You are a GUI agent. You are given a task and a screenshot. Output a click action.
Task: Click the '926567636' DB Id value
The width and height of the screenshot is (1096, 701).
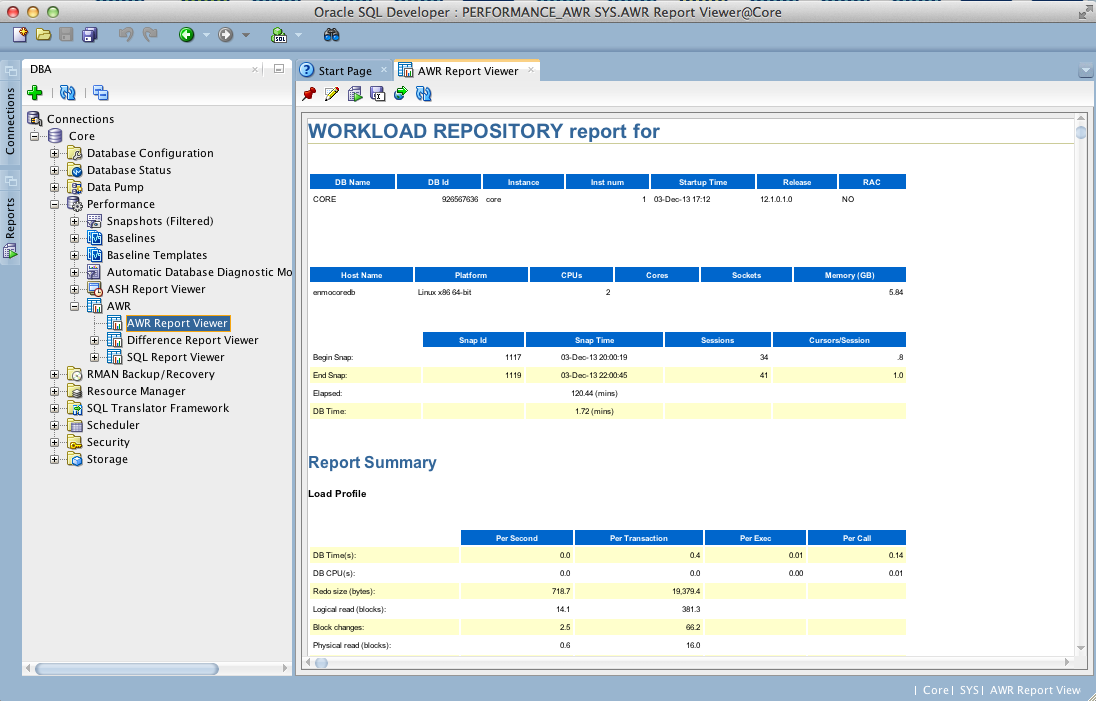click(x=460, y=199)
